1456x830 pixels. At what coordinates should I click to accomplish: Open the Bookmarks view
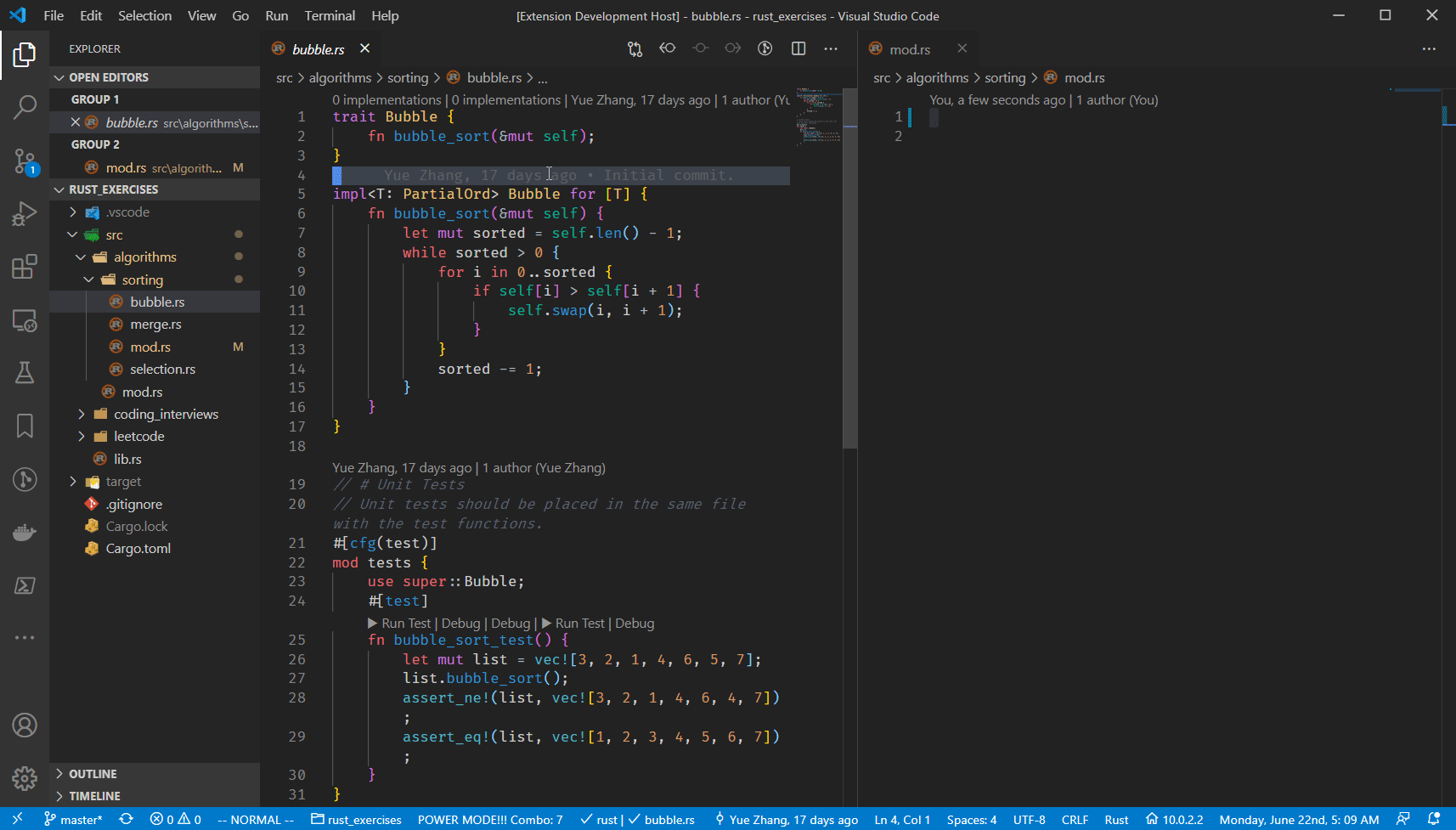pyautogui.click(x=25, y=426)
